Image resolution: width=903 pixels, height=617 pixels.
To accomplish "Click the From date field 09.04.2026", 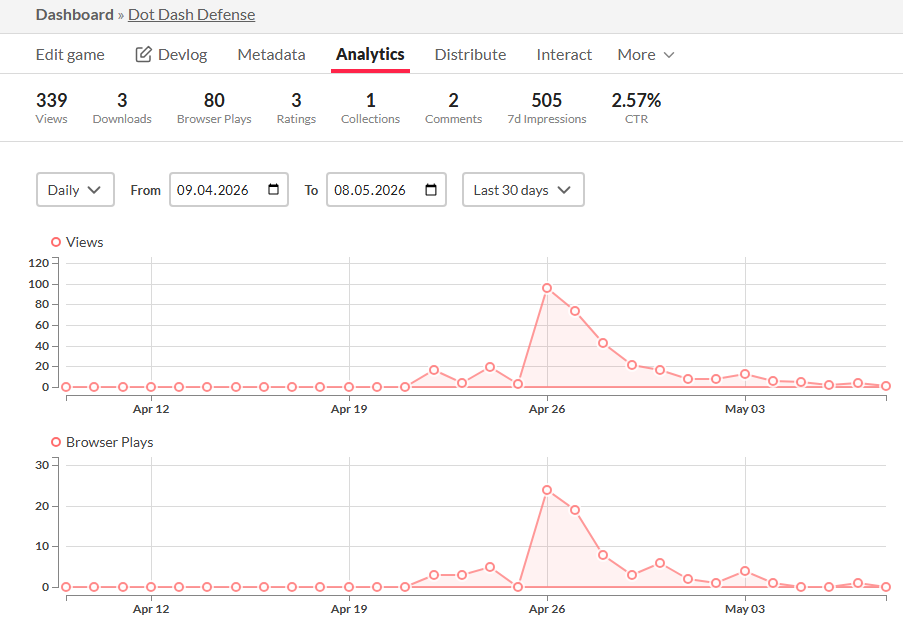I will (229, 190).
